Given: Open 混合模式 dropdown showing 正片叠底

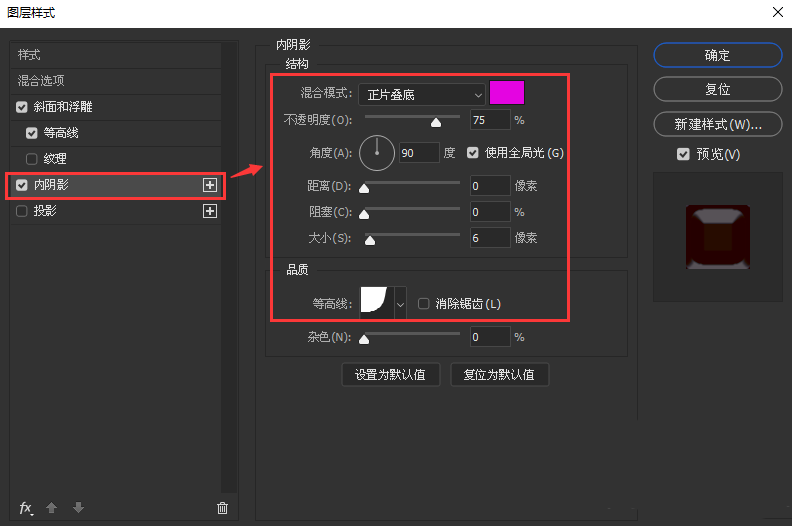Looking at the screenshot, I should click(422, 94).
